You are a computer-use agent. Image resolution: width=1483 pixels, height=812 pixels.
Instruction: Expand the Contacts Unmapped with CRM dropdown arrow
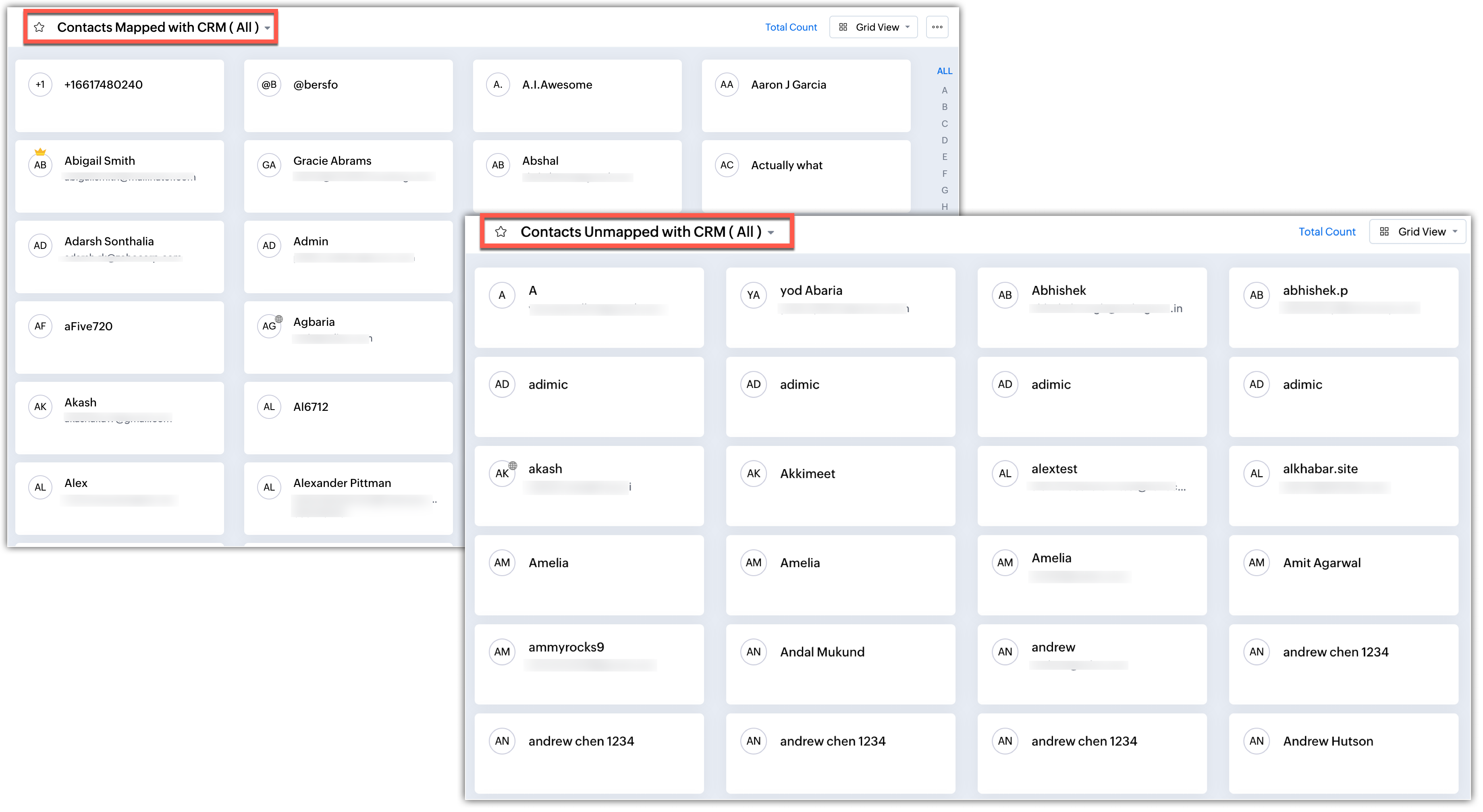771,233
